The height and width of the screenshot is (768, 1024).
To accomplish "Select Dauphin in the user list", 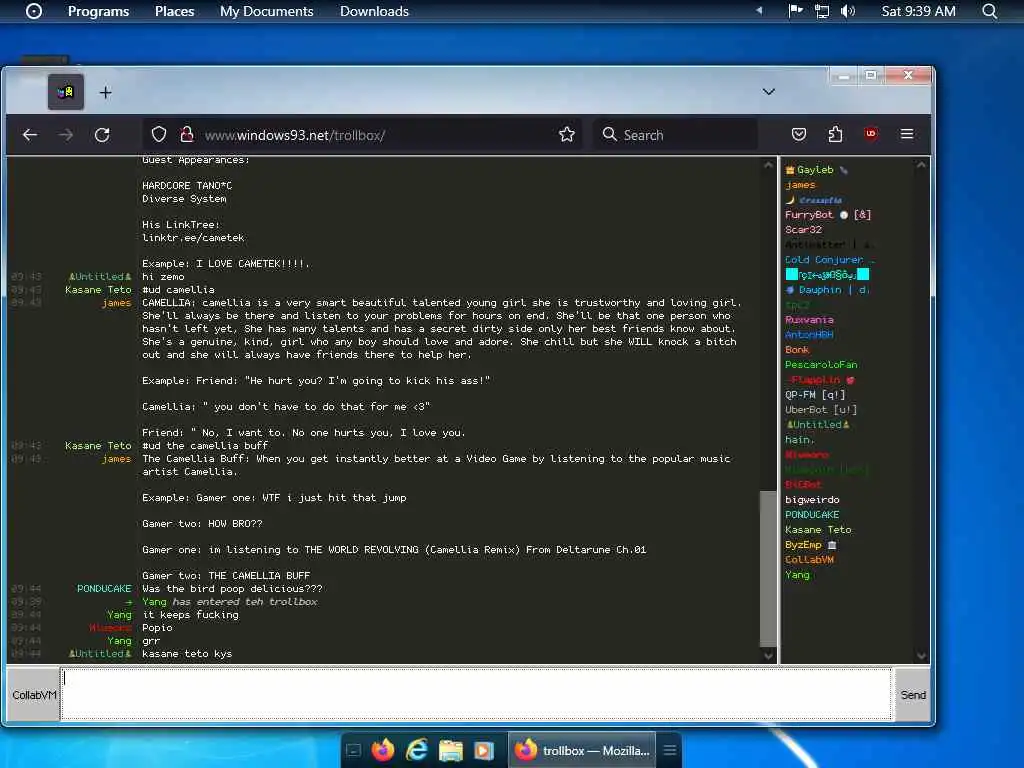I will point(828,290).
